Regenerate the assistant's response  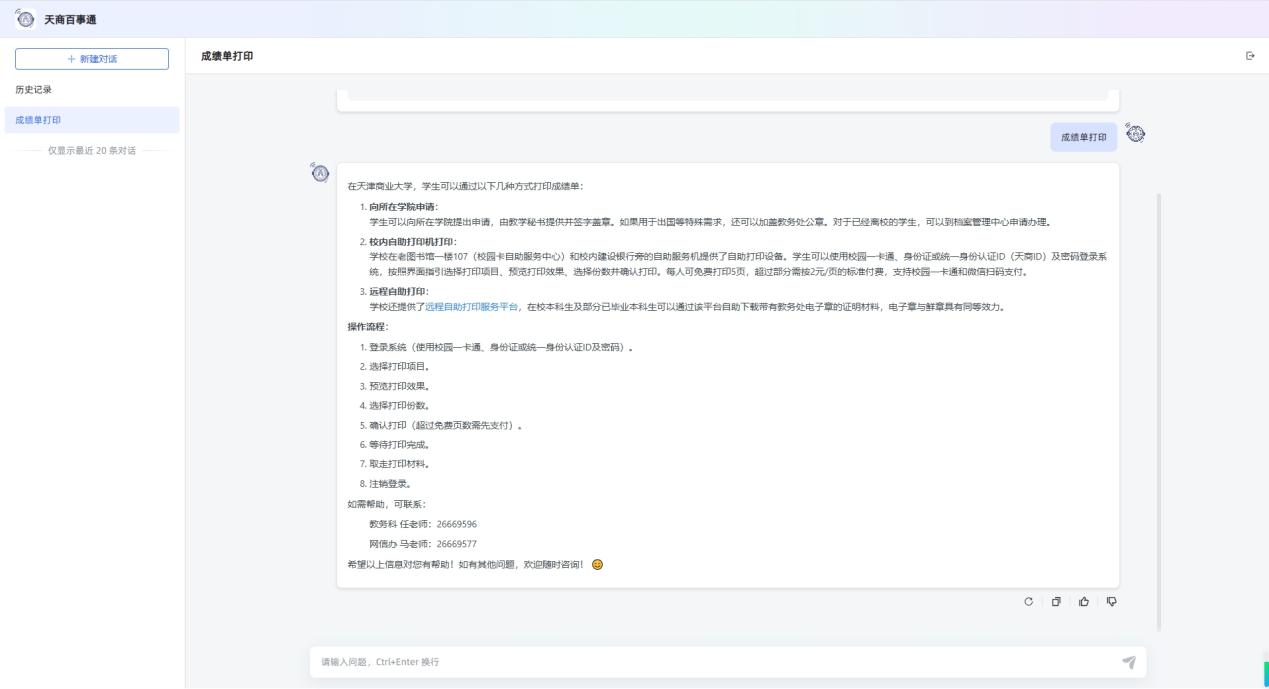pyautogui.click(x=1028, y=601)
